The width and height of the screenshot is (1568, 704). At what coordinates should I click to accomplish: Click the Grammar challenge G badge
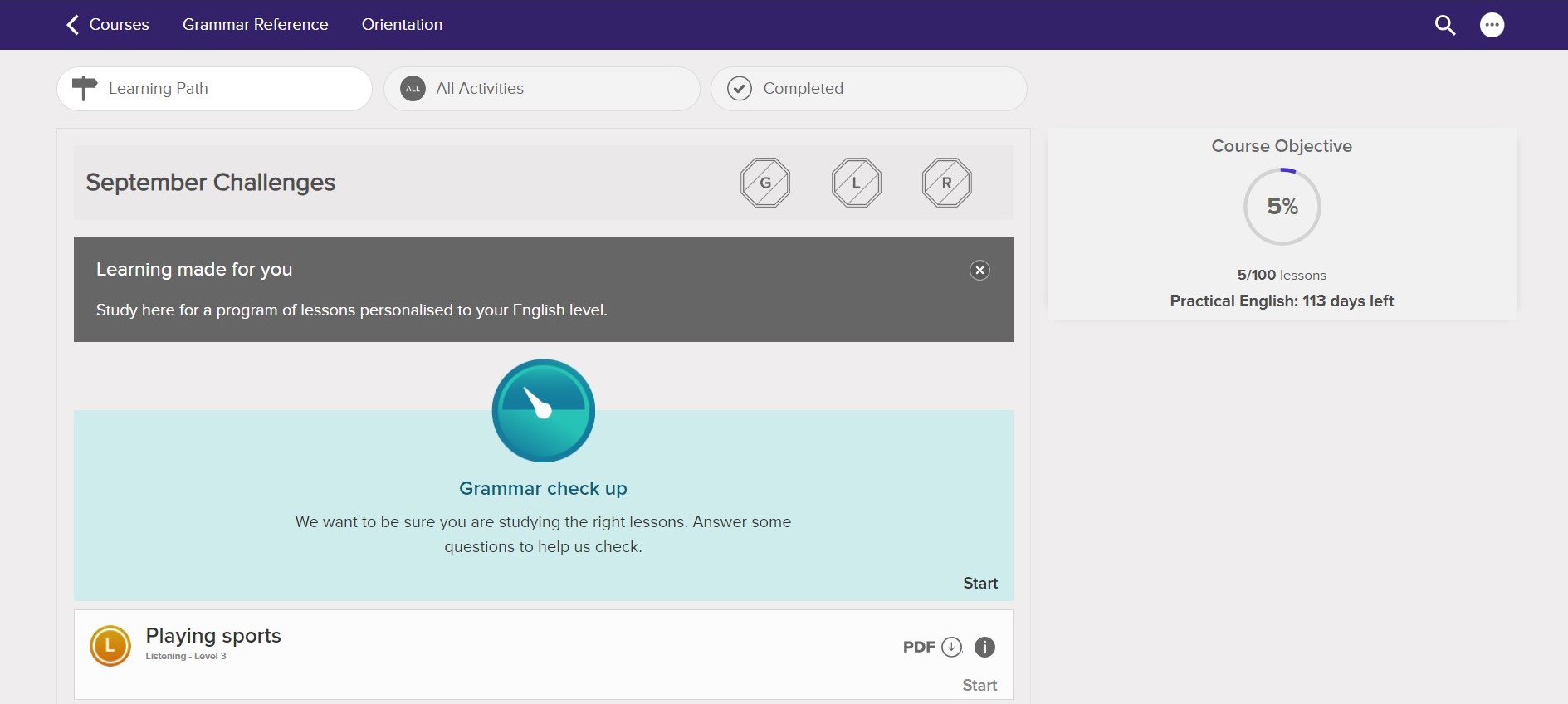tap(764, 183)
